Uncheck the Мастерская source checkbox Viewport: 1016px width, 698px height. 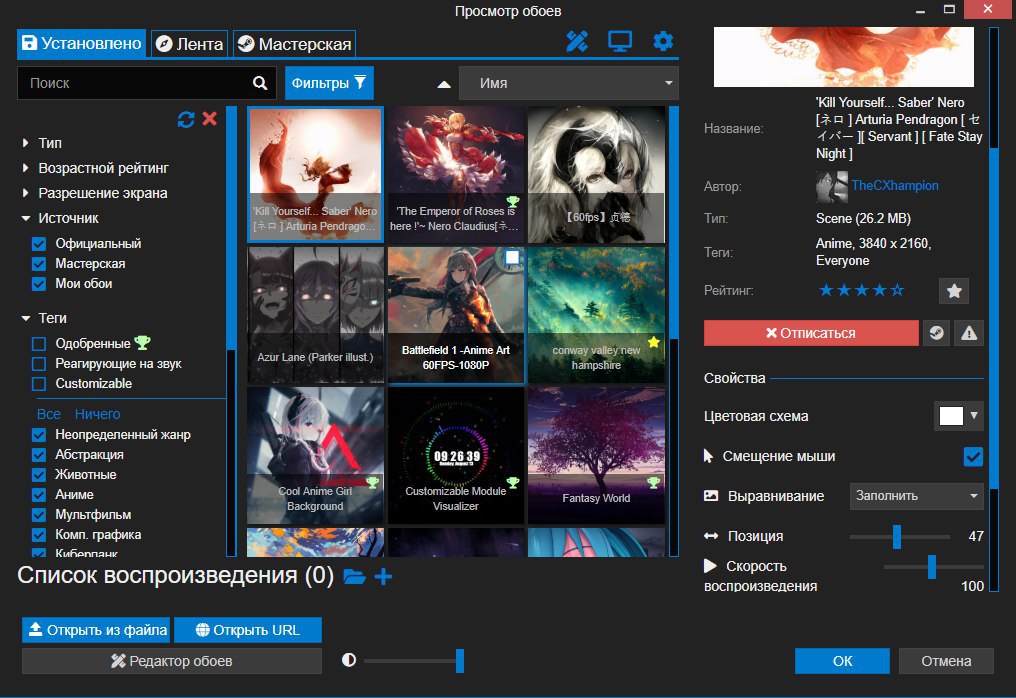39,264
